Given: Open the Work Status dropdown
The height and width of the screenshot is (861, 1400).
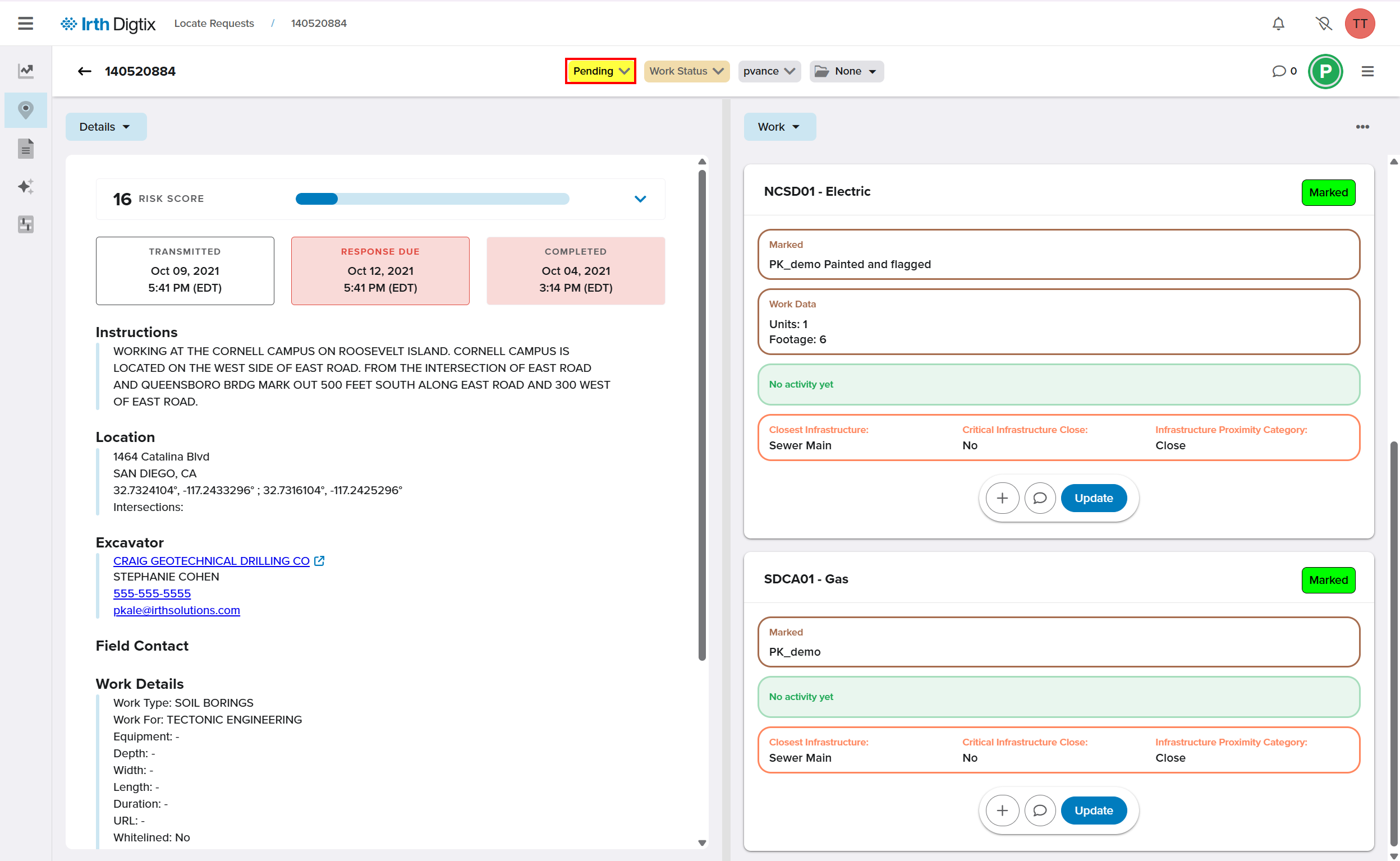Looking at the screenshot, I should point(686,71).
